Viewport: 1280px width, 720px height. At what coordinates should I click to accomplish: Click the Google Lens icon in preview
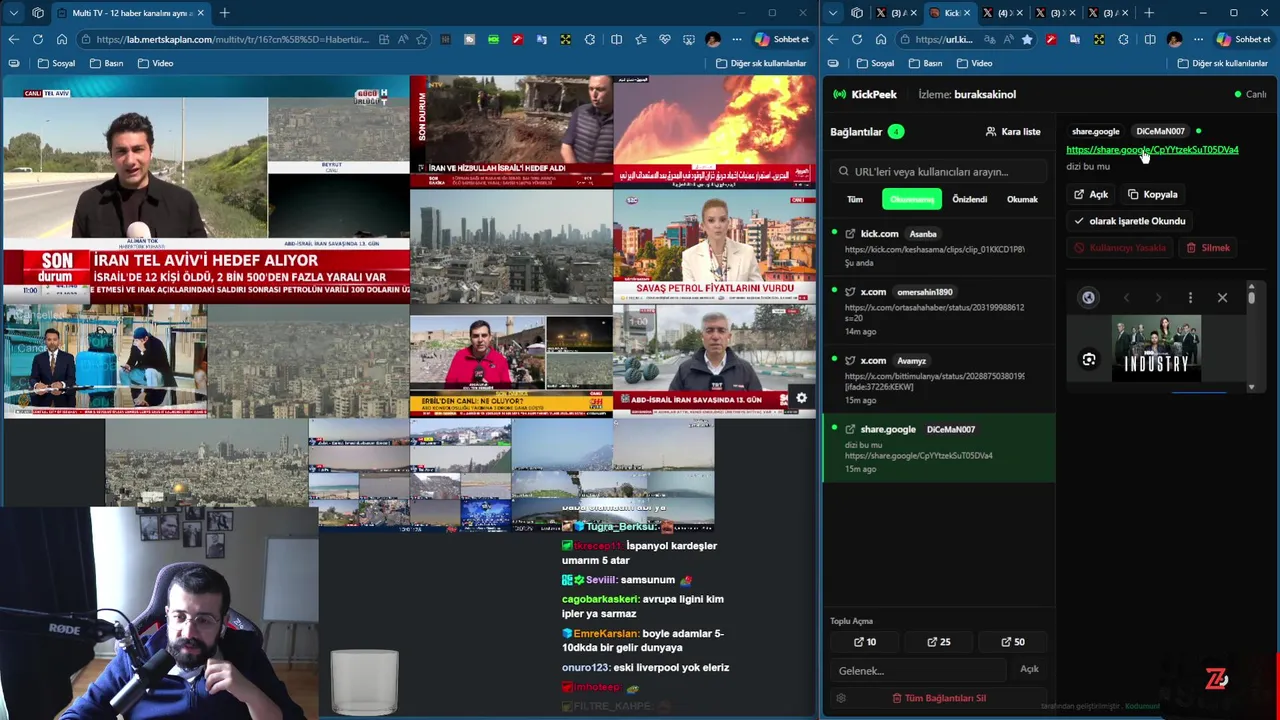(x=1089, y=360)
